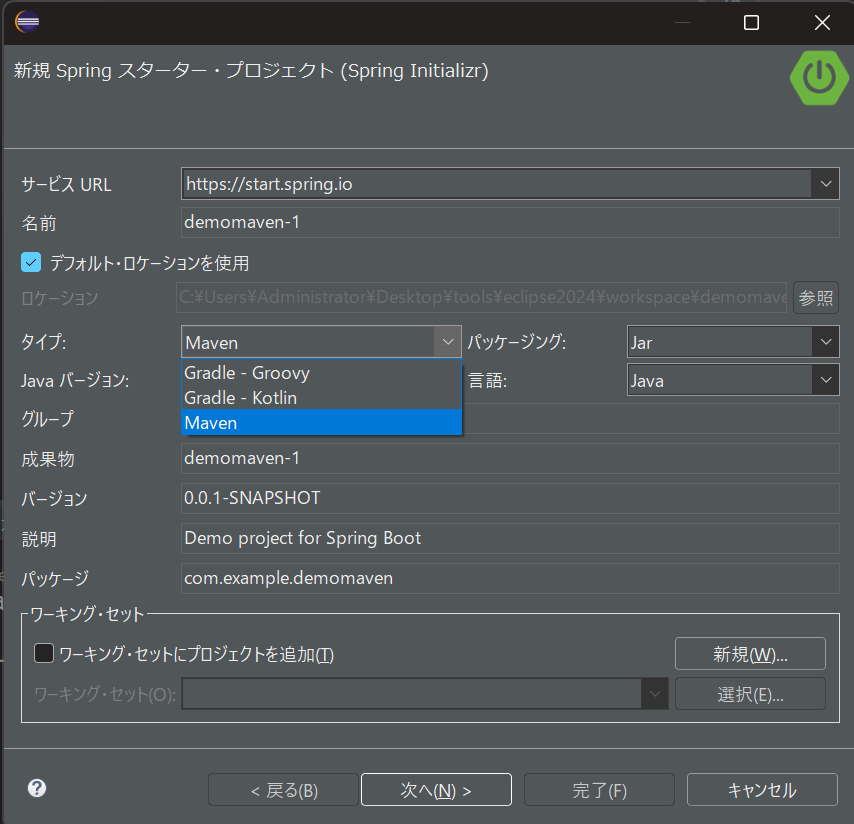Screen dimensions: 854x824
Task: Click the サービス URL text https://start.spring.io
Action: click(x=269, y=184)
